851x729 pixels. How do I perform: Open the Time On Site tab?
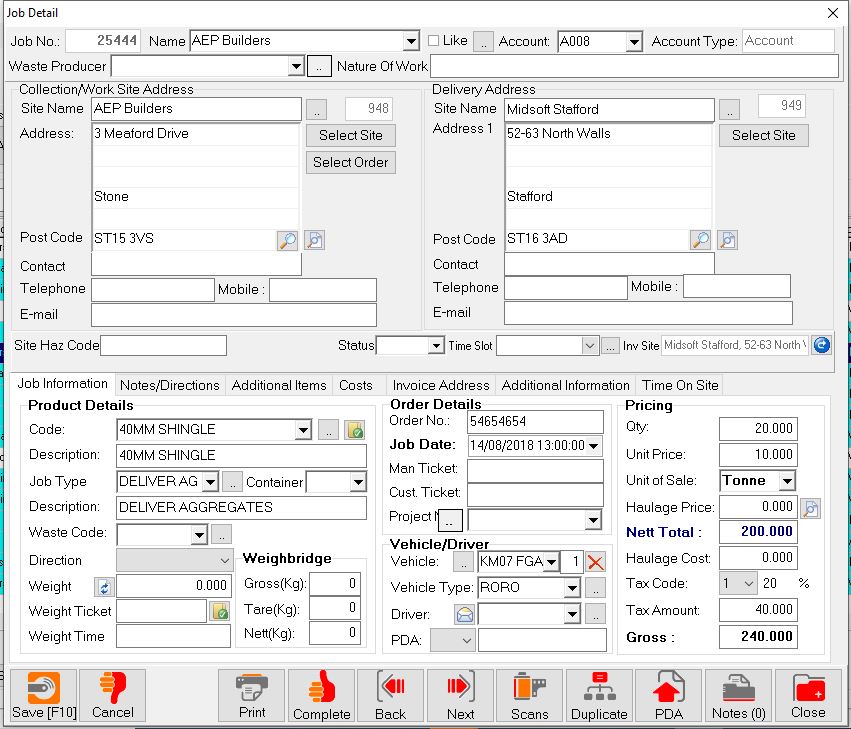[680, 385]
